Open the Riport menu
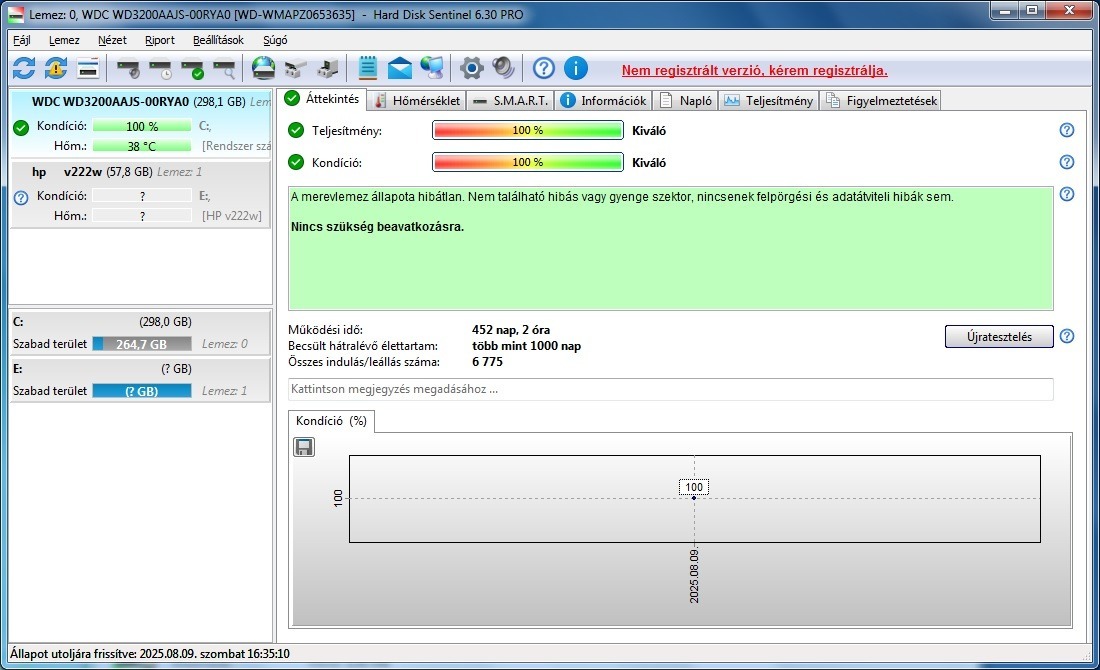The height and width of the screenshot is (670, 1100). click(x=159, y=40)
